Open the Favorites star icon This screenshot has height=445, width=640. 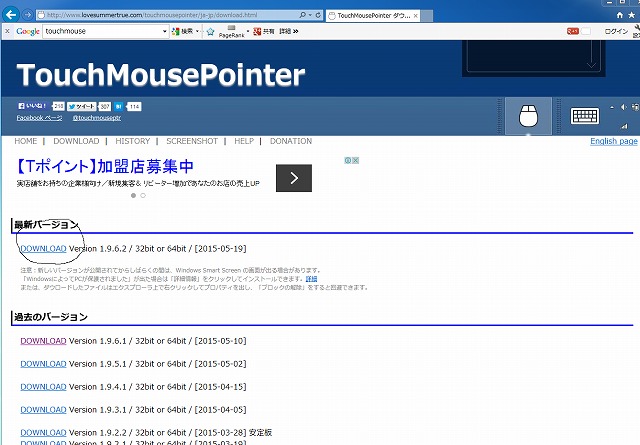[631, 15]
